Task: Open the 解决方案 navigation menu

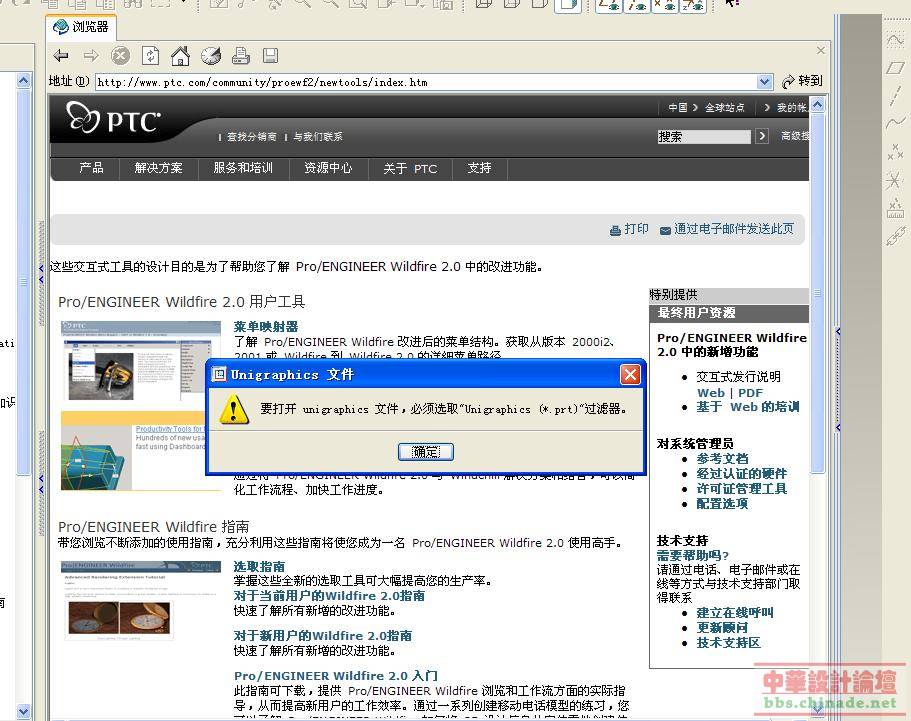Action: click(x=158, y=168)
